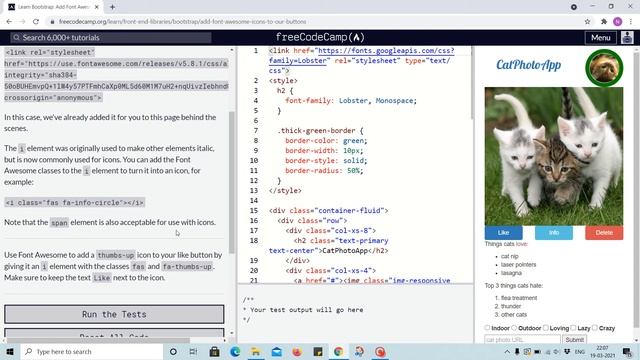640x360 pixels.
Task: Click the Submit button in preview
Action: point(574,340)
